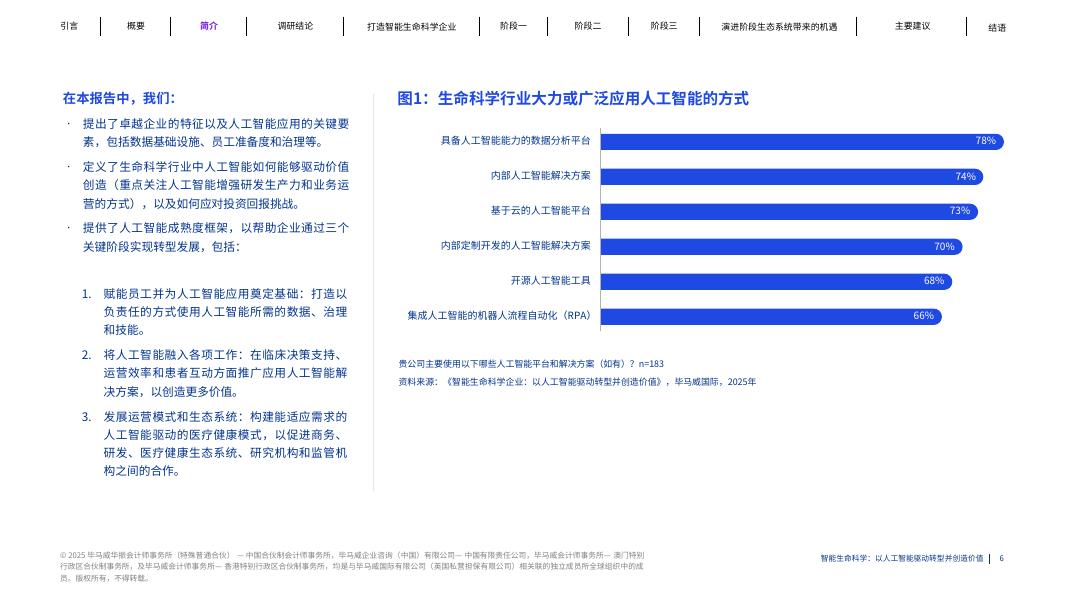
Task: Click the 开源人工智能工具 bar label
Action: [x=551, y=281]
